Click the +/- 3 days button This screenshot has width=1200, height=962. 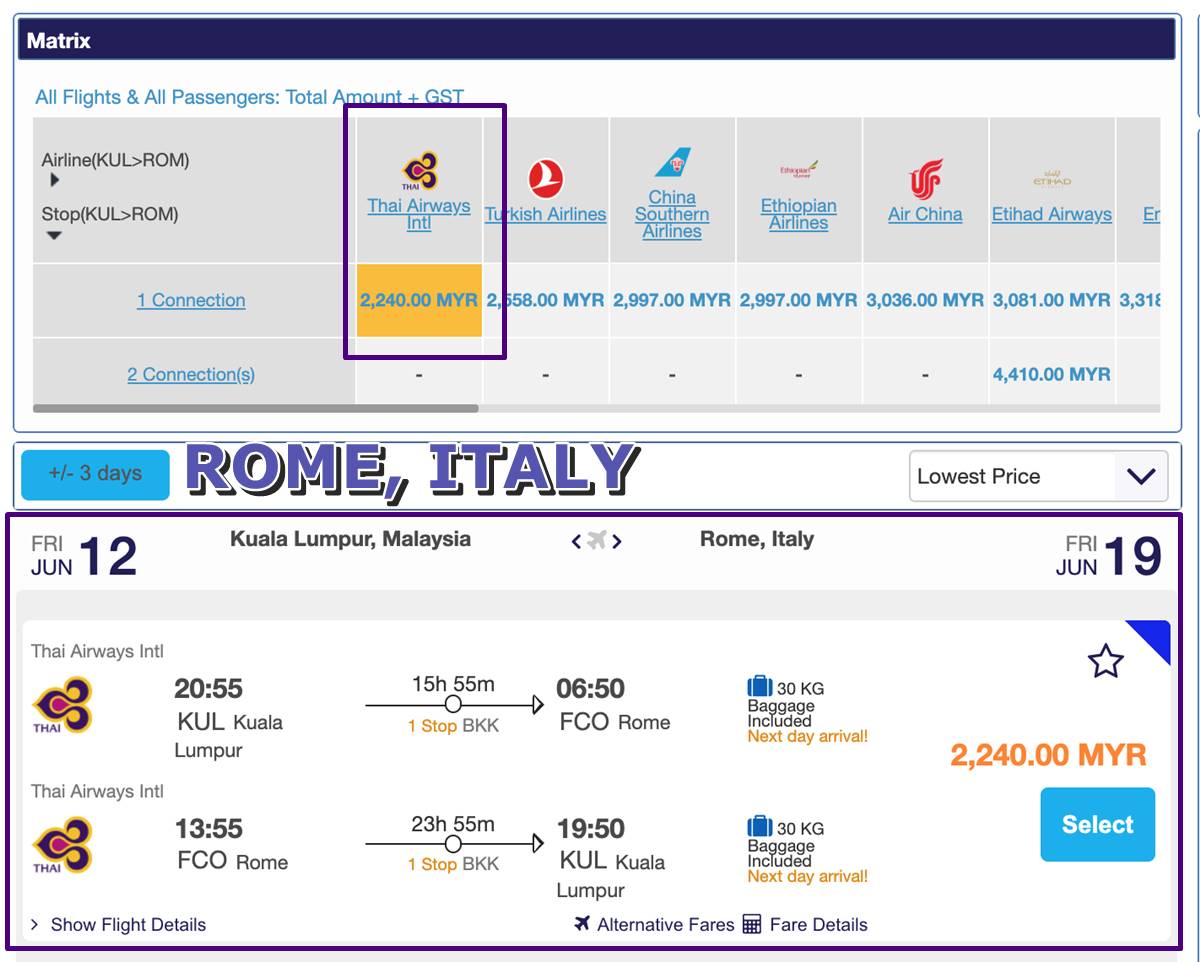[95, 474]
